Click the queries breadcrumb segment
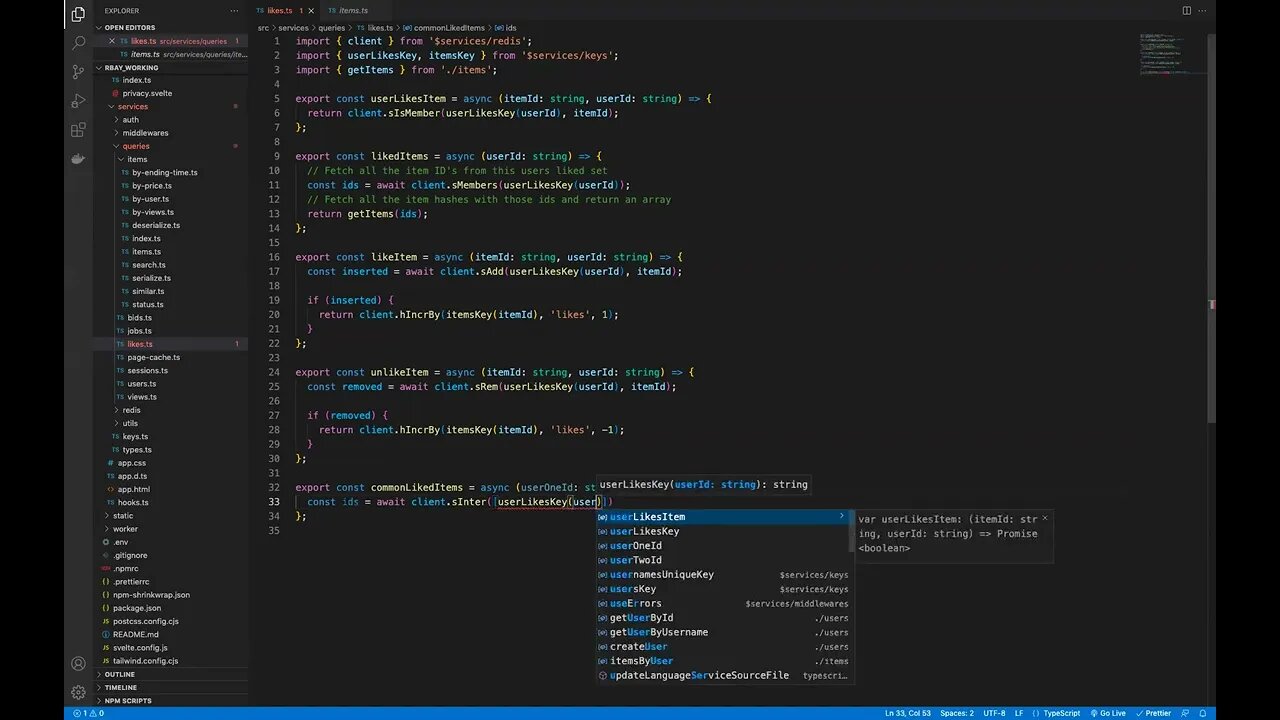Image resolution: width=1280 pixels, height=720 pixels. coord(331,28)
